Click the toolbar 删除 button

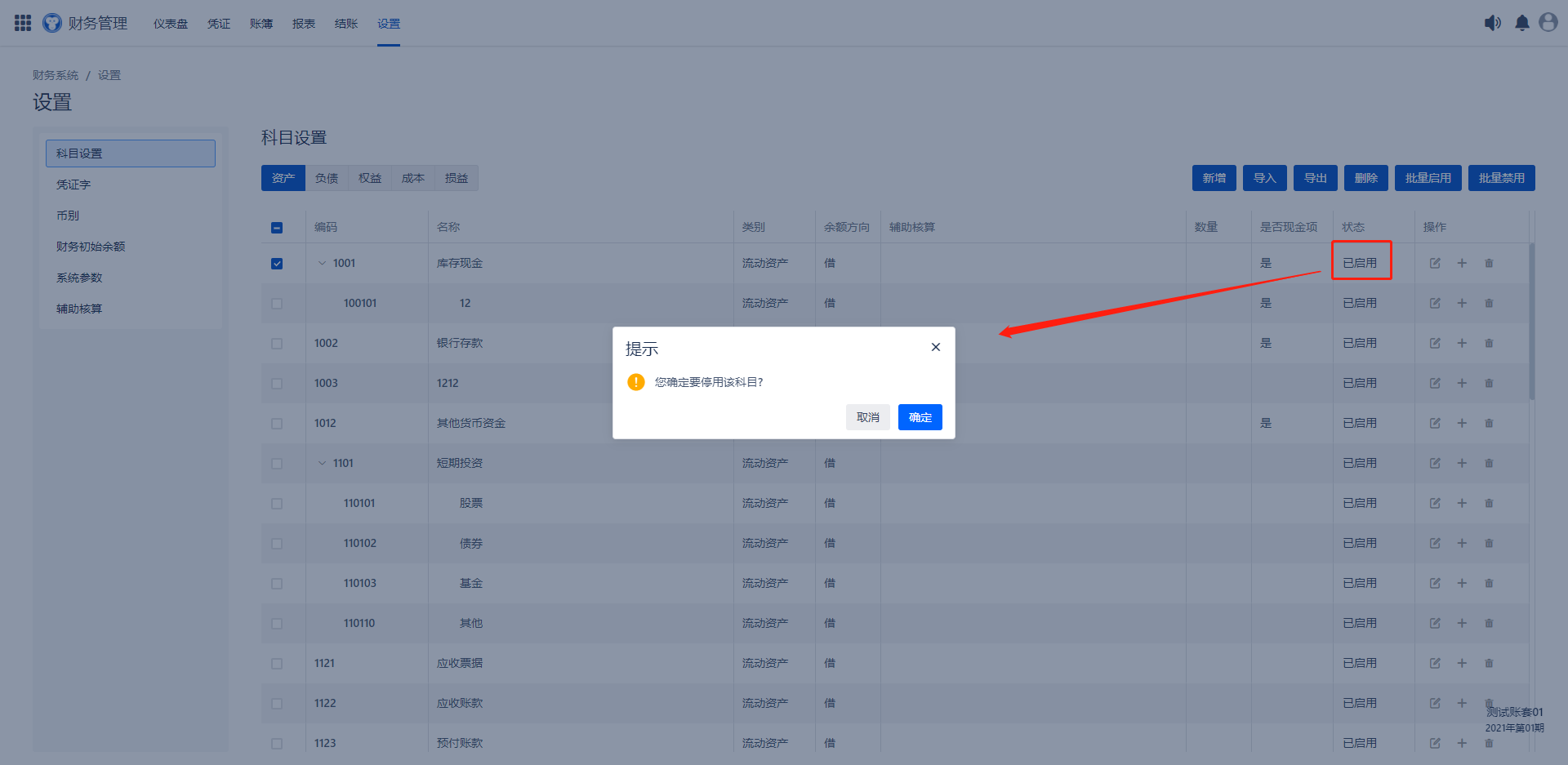click(x=1366, y=178)
